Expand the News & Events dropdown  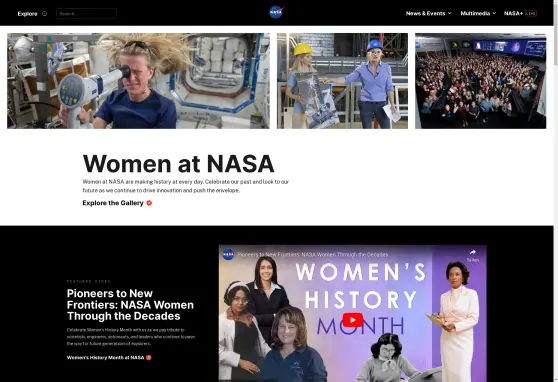[428, 13]
